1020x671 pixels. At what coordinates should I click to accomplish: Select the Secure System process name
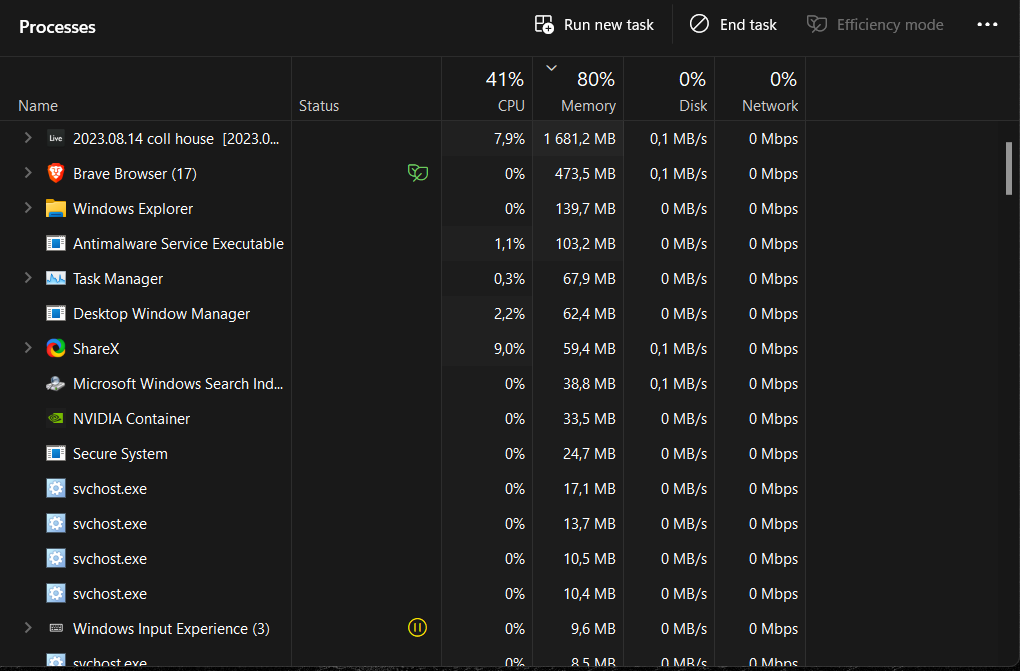pos(120,454)
